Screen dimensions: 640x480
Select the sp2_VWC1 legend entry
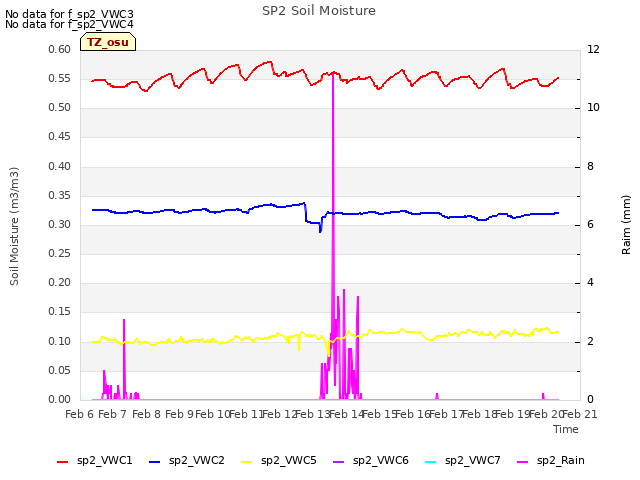click(x=95, y=461)
